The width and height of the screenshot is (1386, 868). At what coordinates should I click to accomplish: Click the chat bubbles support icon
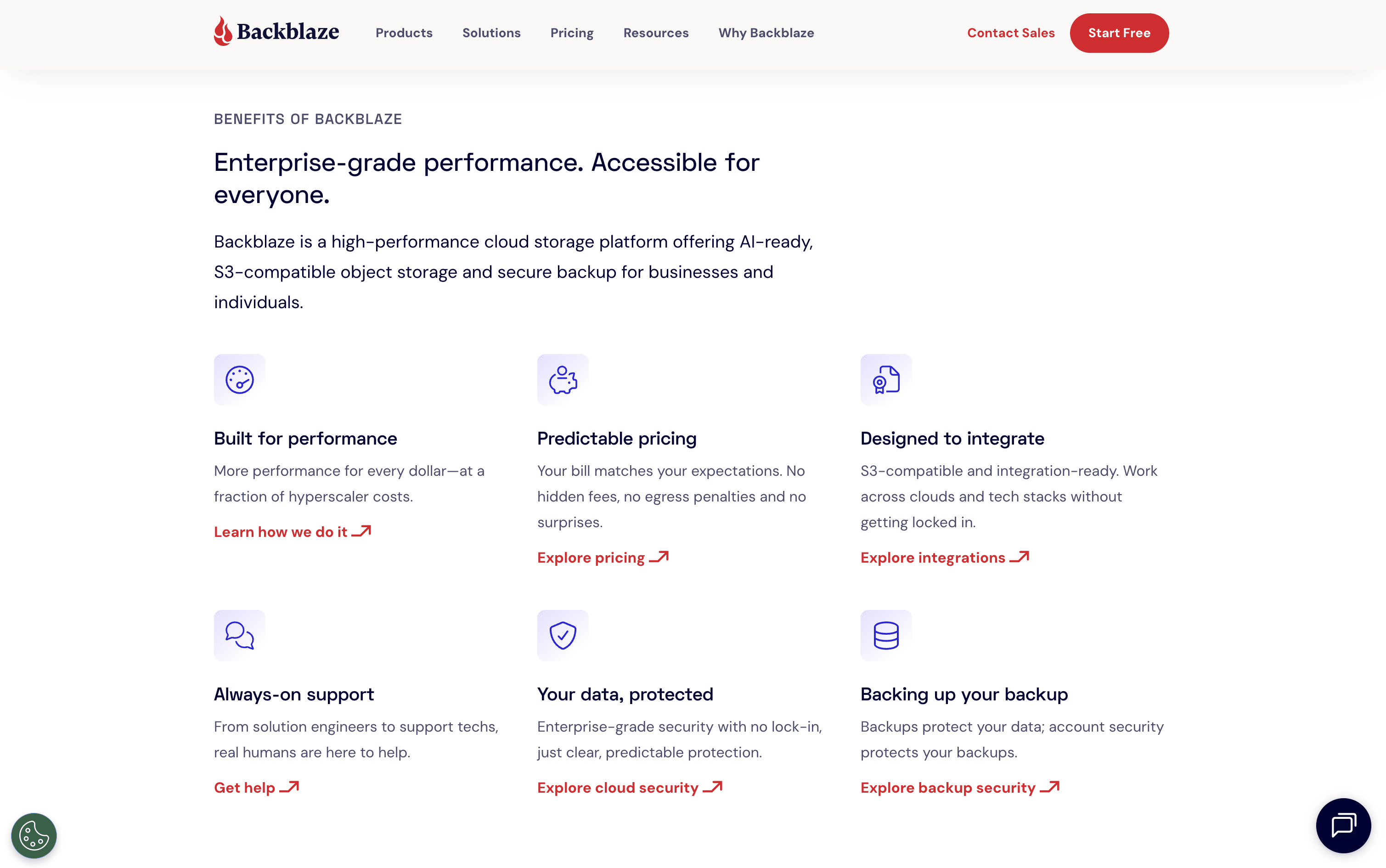[x=239, y=635]
